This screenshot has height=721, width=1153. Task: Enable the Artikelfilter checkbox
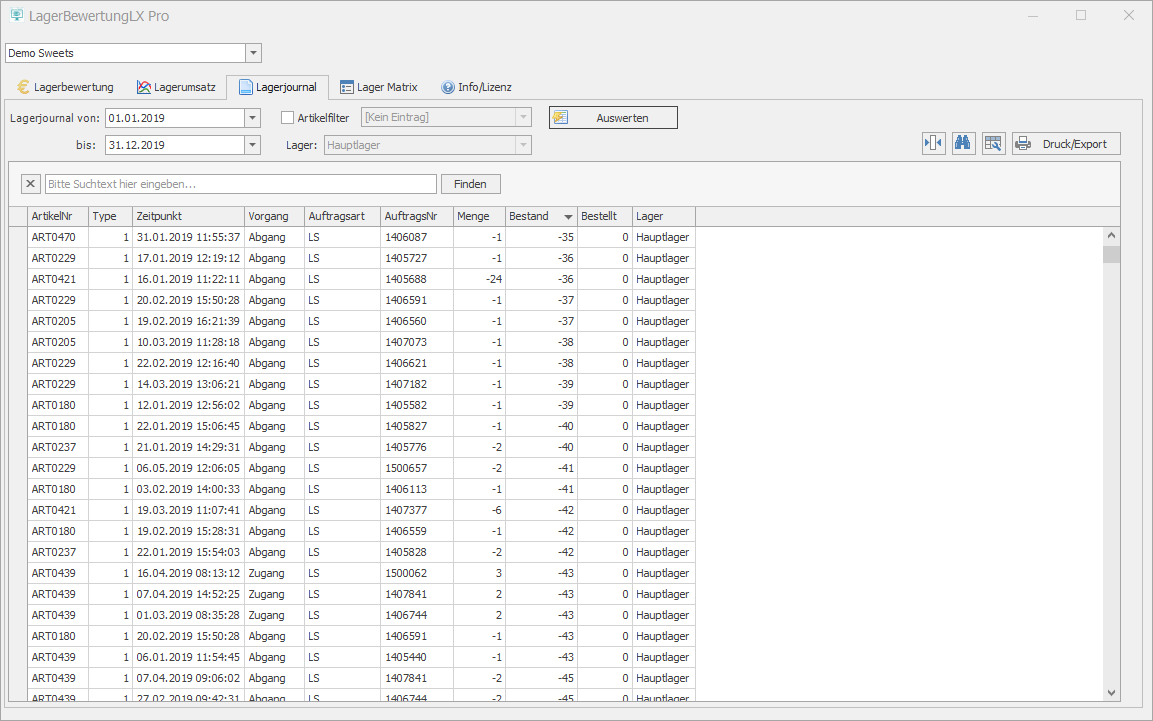pos(288,117)
